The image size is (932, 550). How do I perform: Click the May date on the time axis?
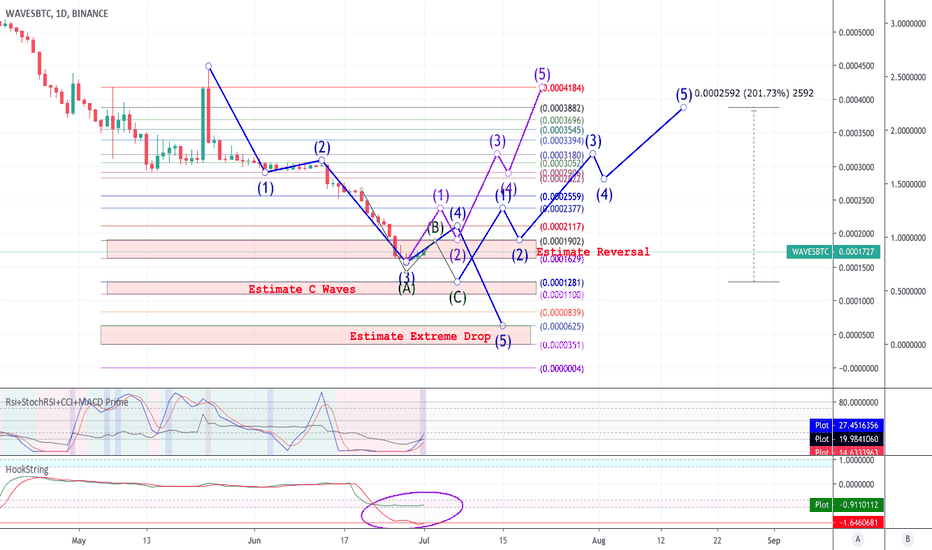(x=78, y=540)
